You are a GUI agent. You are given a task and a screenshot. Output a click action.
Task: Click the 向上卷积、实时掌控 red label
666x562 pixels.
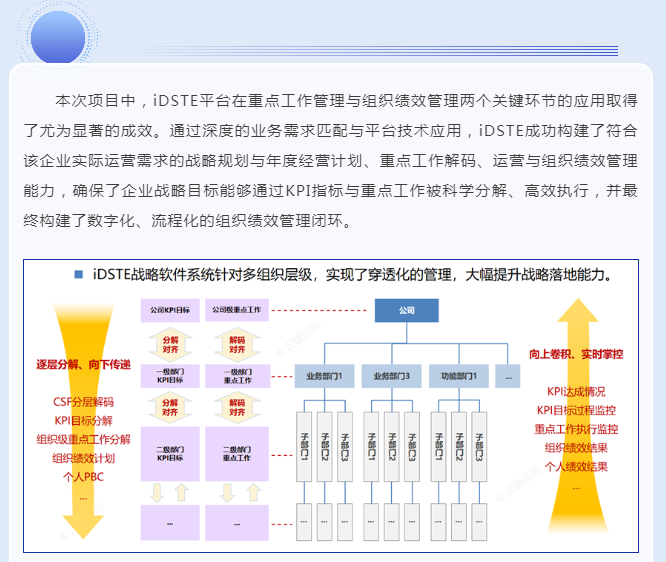pyautogui.click(x=576, y=354)
